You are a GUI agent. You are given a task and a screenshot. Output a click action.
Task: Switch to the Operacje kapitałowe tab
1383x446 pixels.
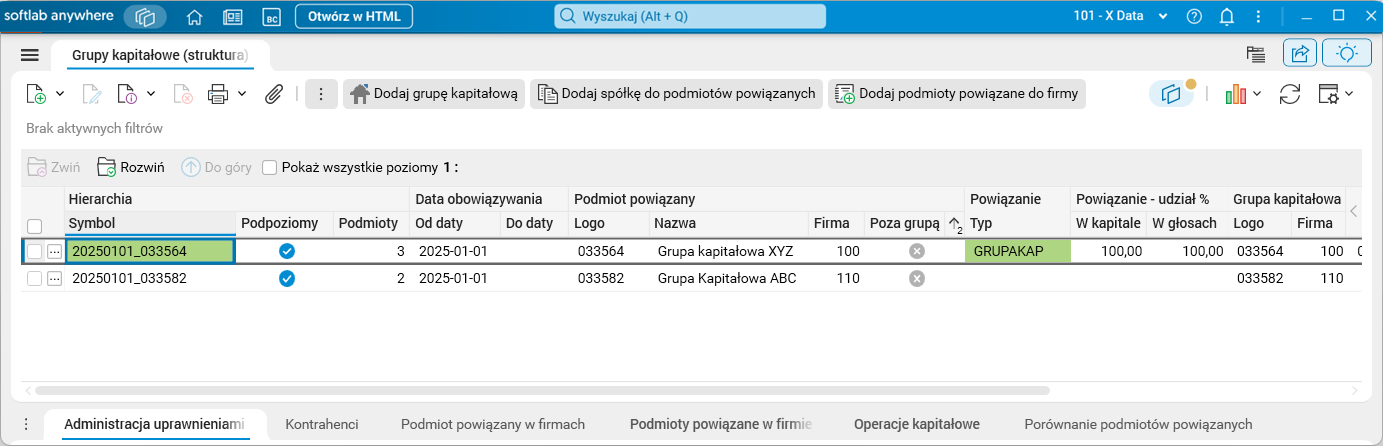(x=917, y=424)
